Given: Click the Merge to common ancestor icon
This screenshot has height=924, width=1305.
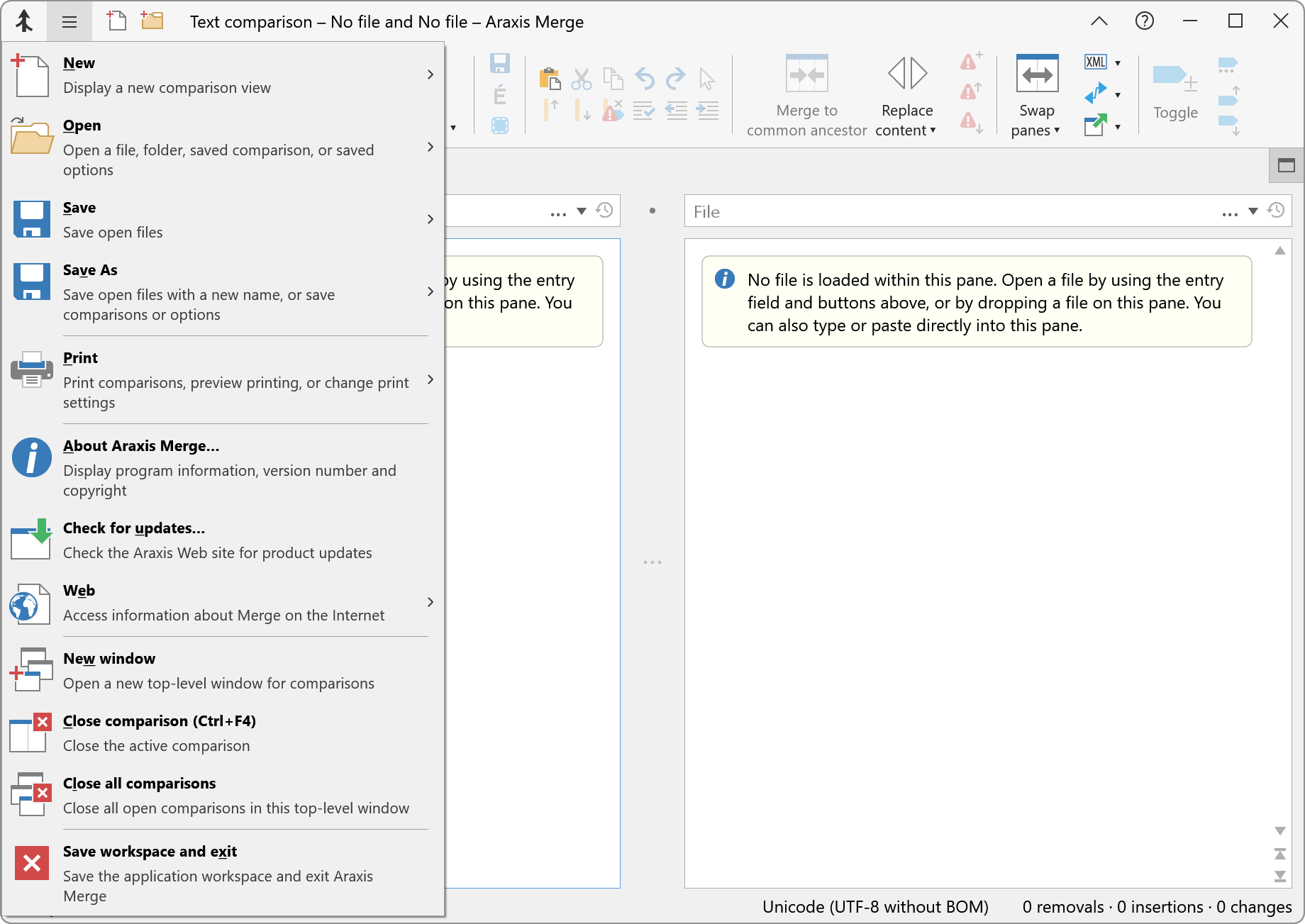Looking at the screenshot, I should click(806, 73).
